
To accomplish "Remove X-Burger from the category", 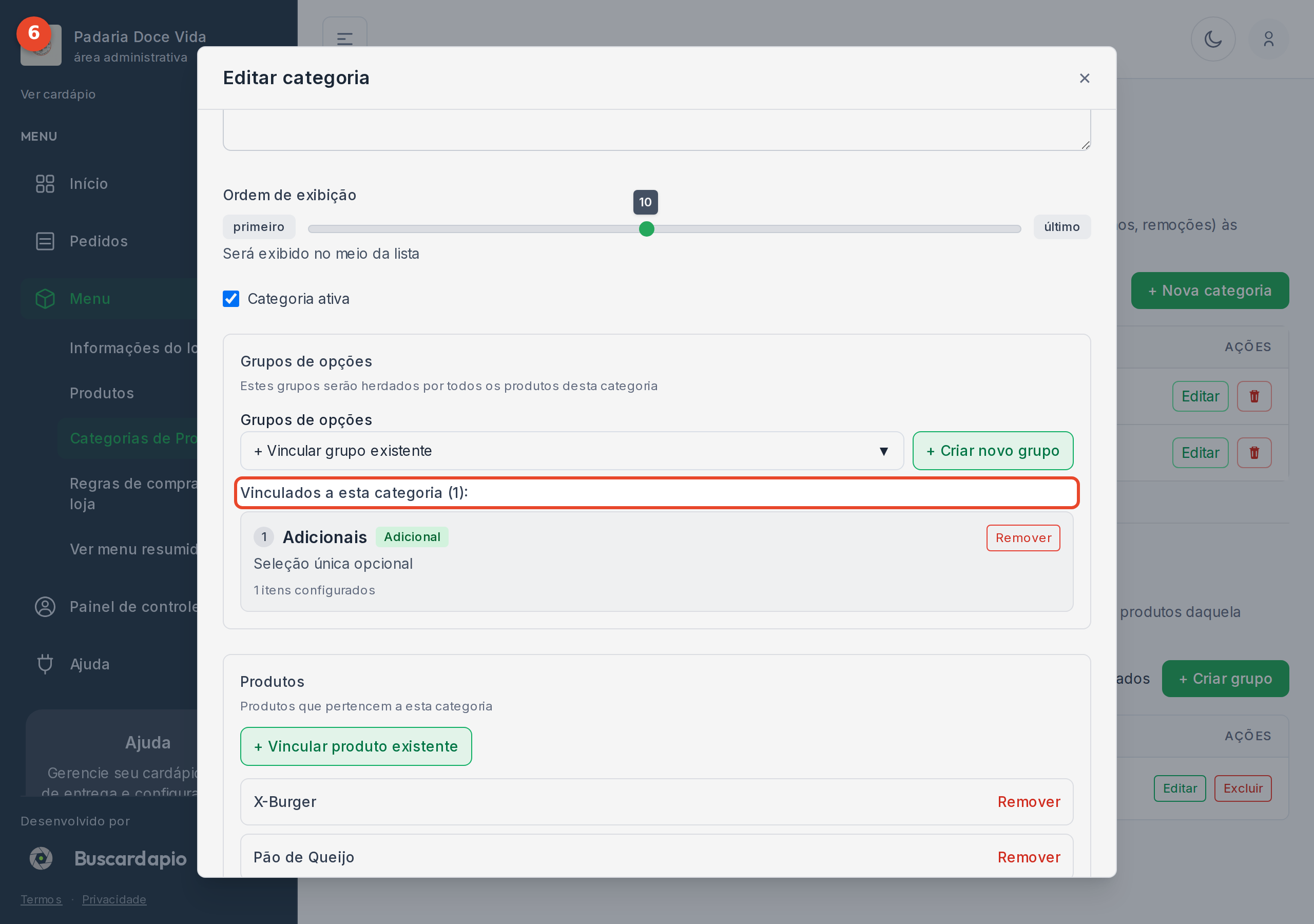I will pyautogui.click(x=1029, y=802).
